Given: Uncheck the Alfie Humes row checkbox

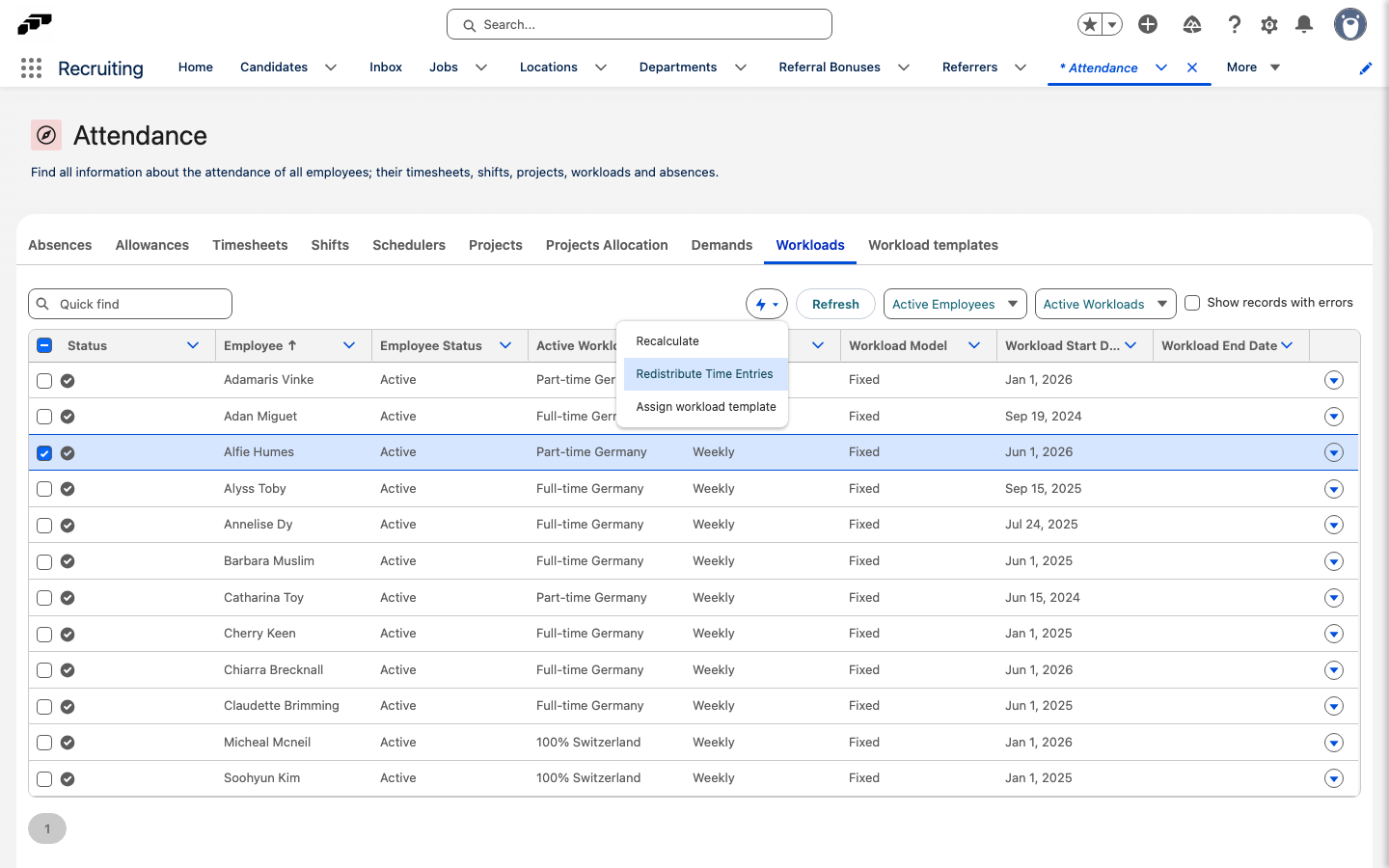Looking at the screenshot, I should [44, 453].
